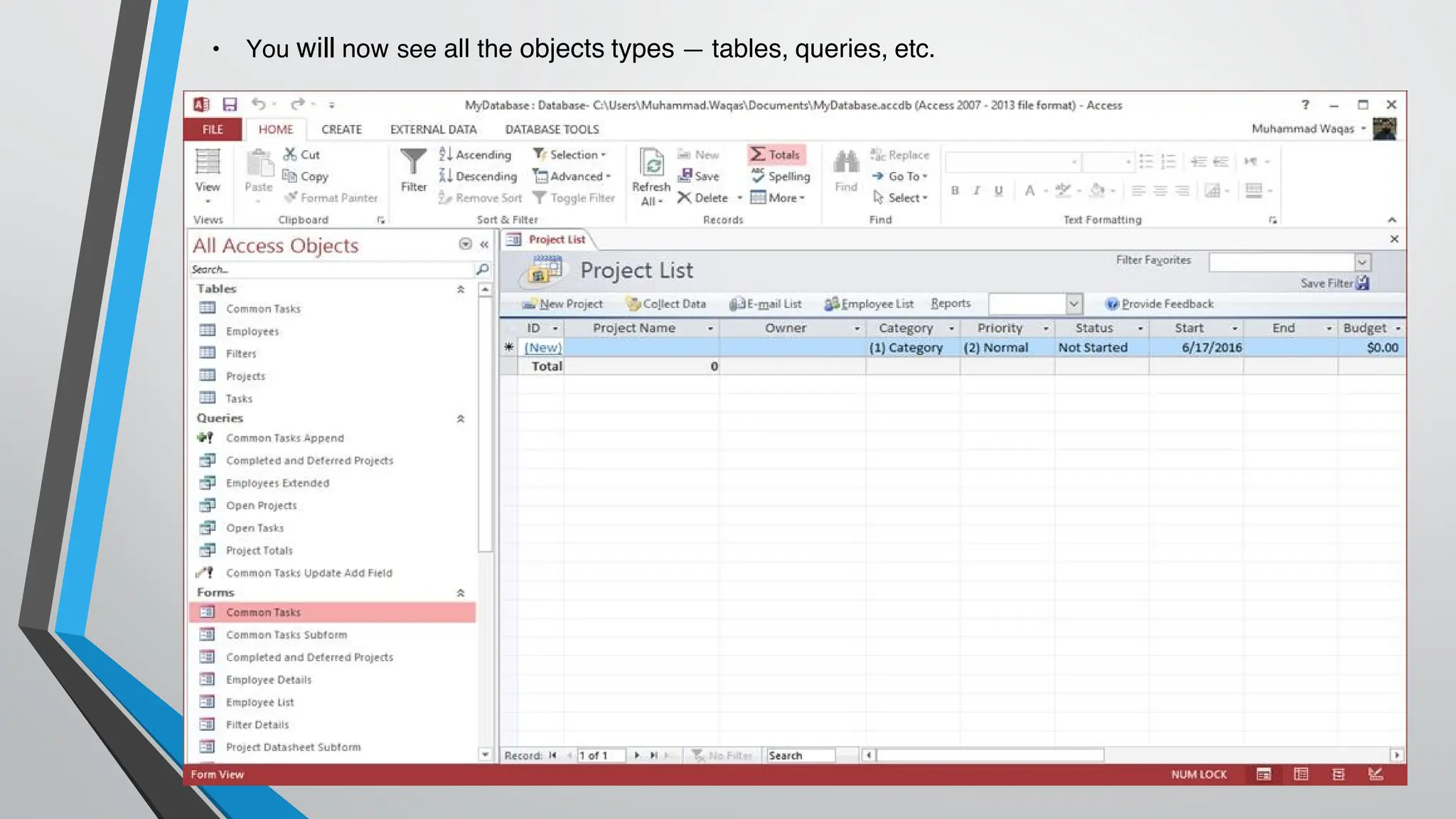Image resolution: width=1456 pixels, height=819 pixels.
Task: Click the Replace command
Action: pyautogui.click(x=899, y=154)
